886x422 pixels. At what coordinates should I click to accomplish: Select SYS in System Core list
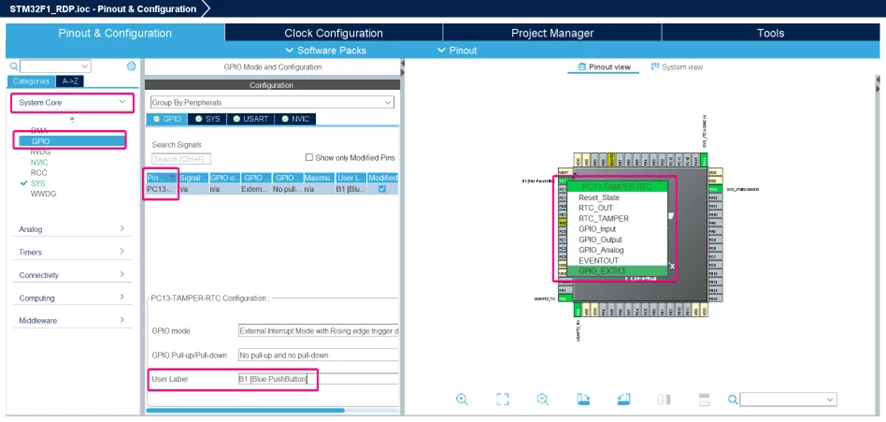point(38,183)
